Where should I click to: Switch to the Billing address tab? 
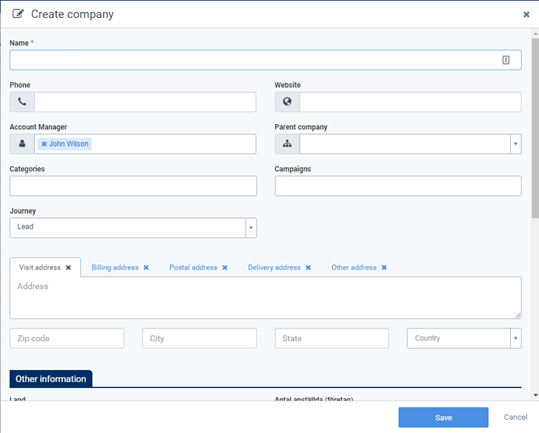click(x=115, y=267)
